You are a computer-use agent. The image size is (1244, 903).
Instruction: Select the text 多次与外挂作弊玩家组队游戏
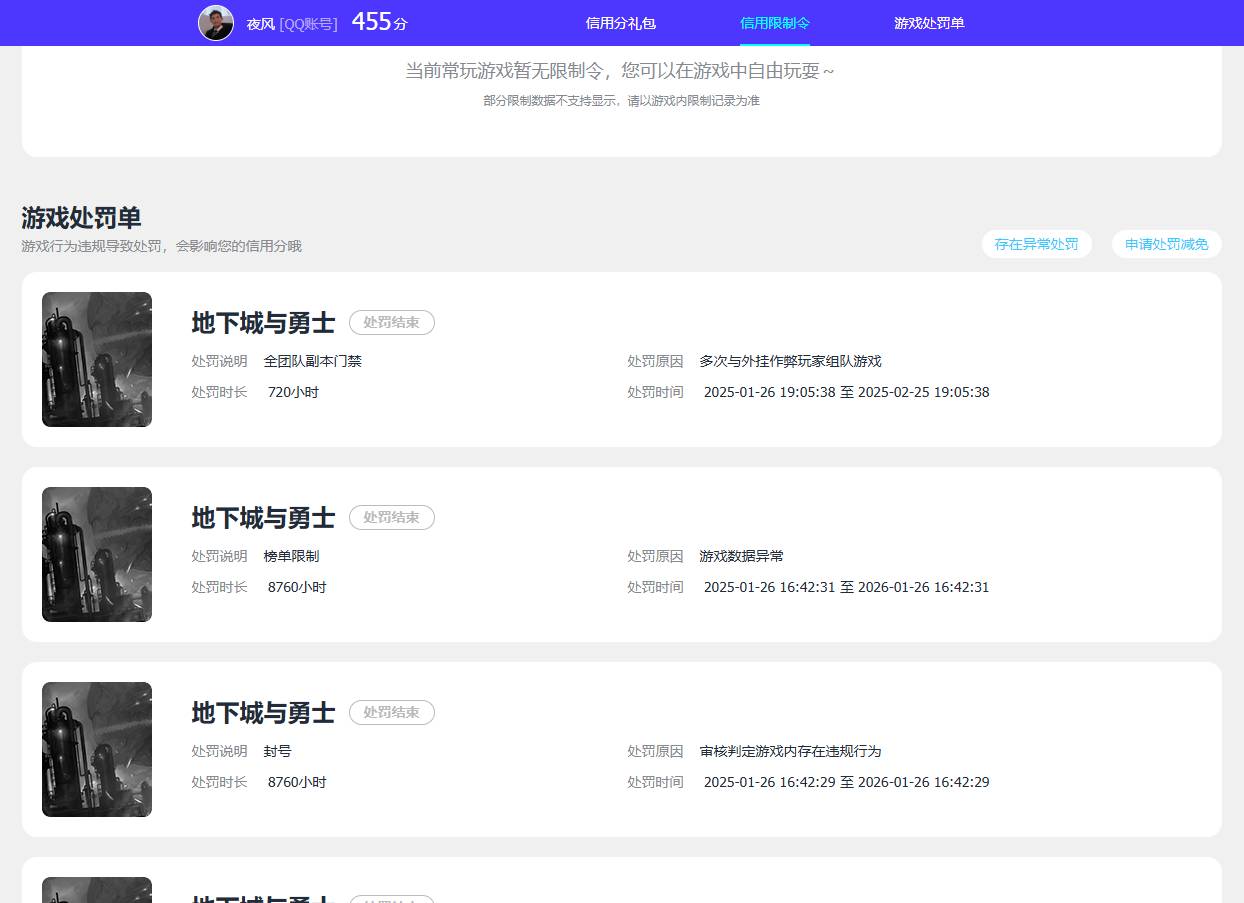click(x=791, y=361)
